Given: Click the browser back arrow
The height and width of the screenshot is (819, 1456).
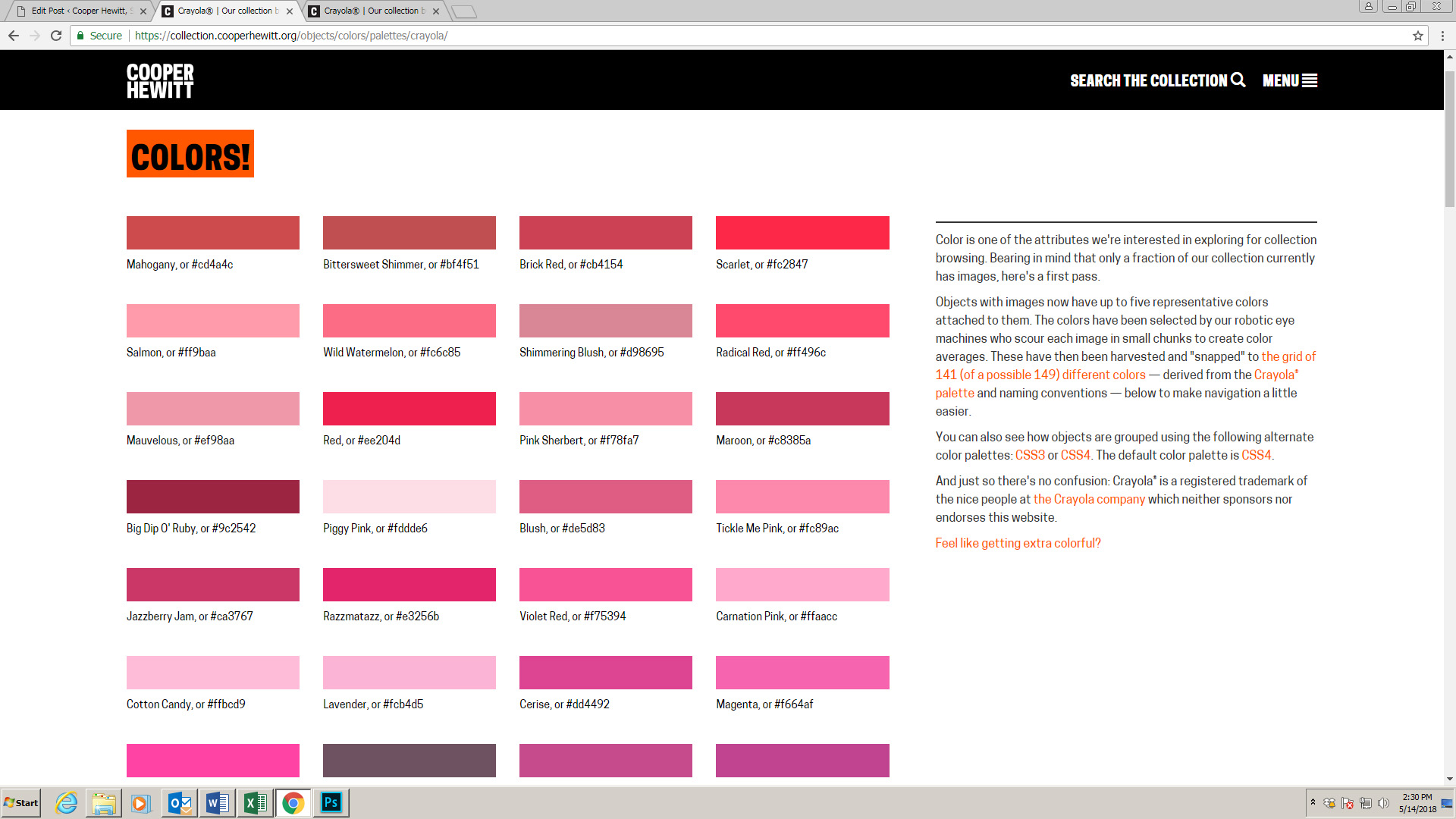Looking at the screenshot, I should pyautogui.click(x=14, y=36).
